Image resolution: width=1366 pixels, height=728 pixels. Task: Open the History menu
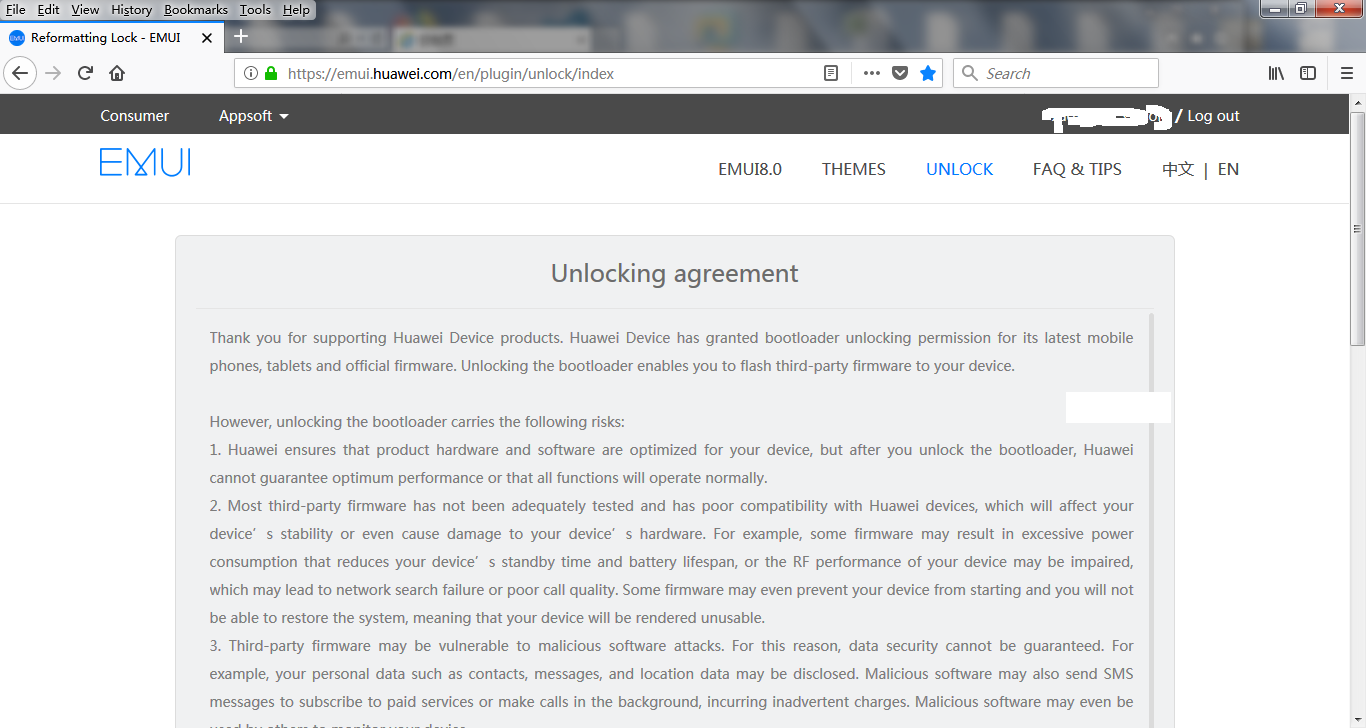(131, 9)
